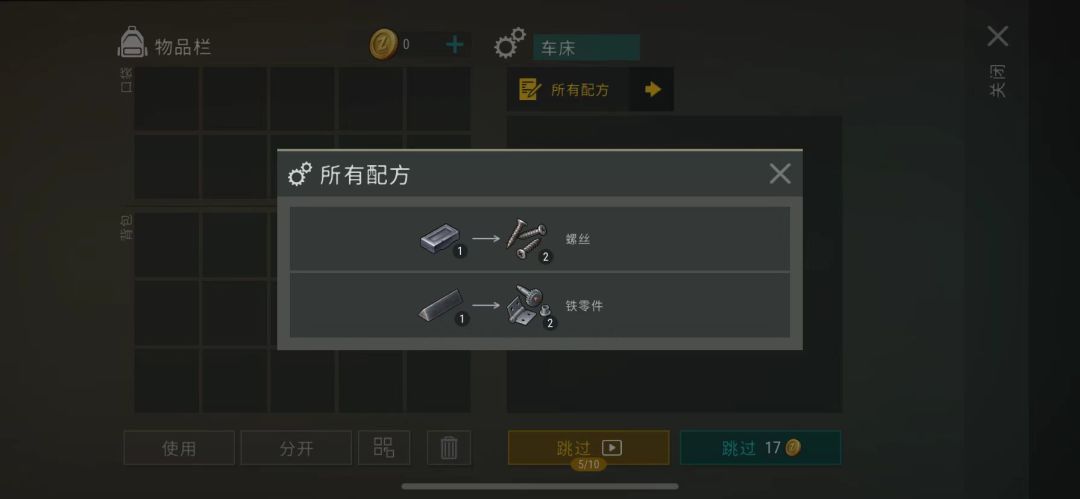Add coins with the plus icon

pos(455,45)
